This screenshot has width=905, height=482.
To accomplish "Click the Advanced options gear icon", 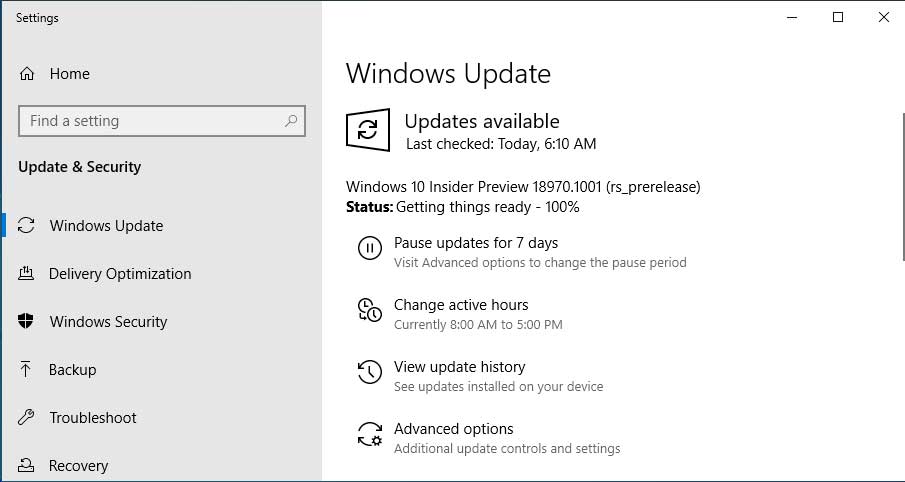I will (x=369, y=434).
